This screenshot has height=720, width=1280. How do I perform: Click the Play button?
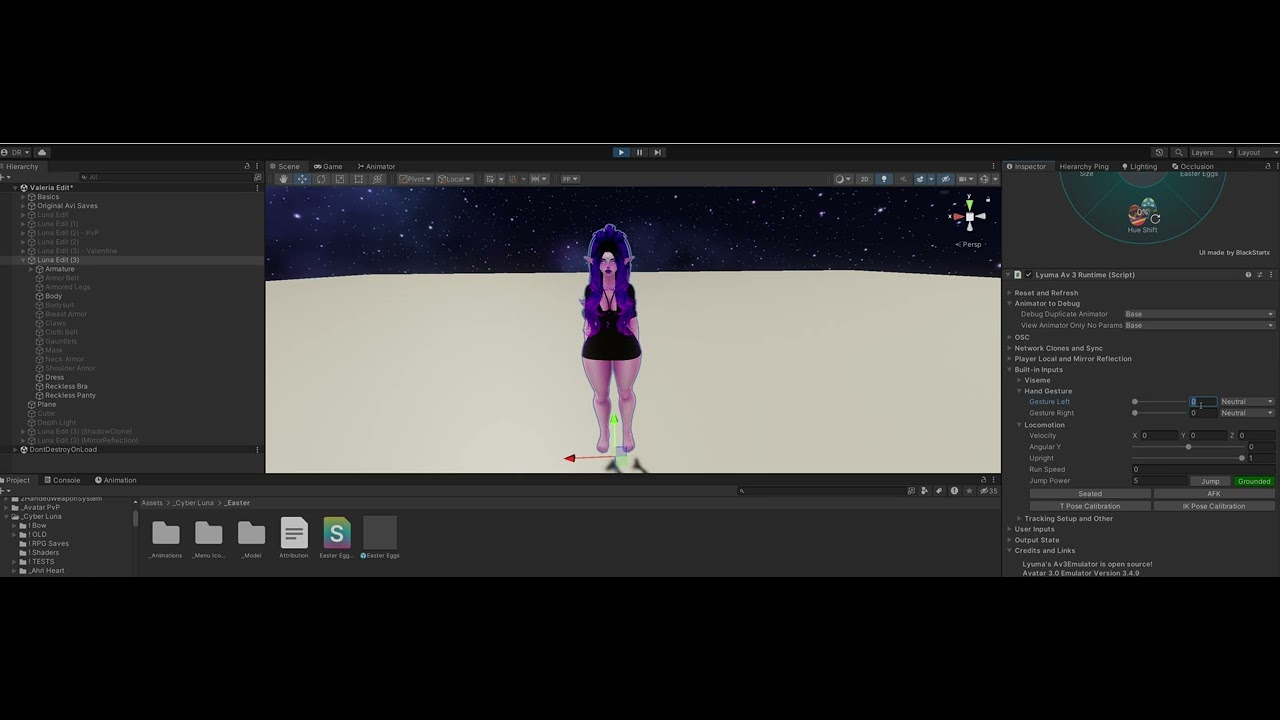(x=621, y=152)
